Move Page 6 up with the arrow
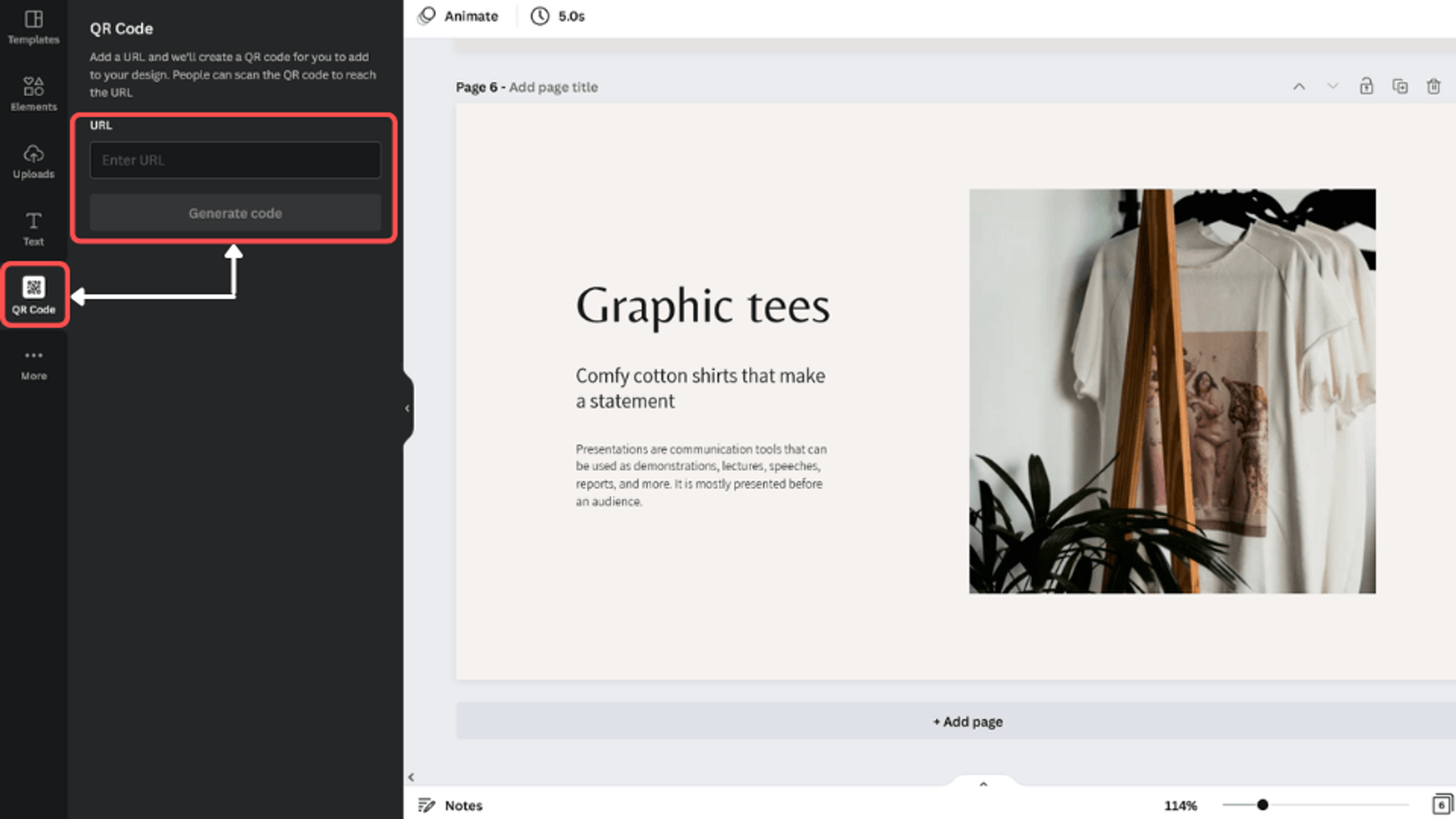The width and height of the screenshot is (1456, 819). coord(1299,86)
